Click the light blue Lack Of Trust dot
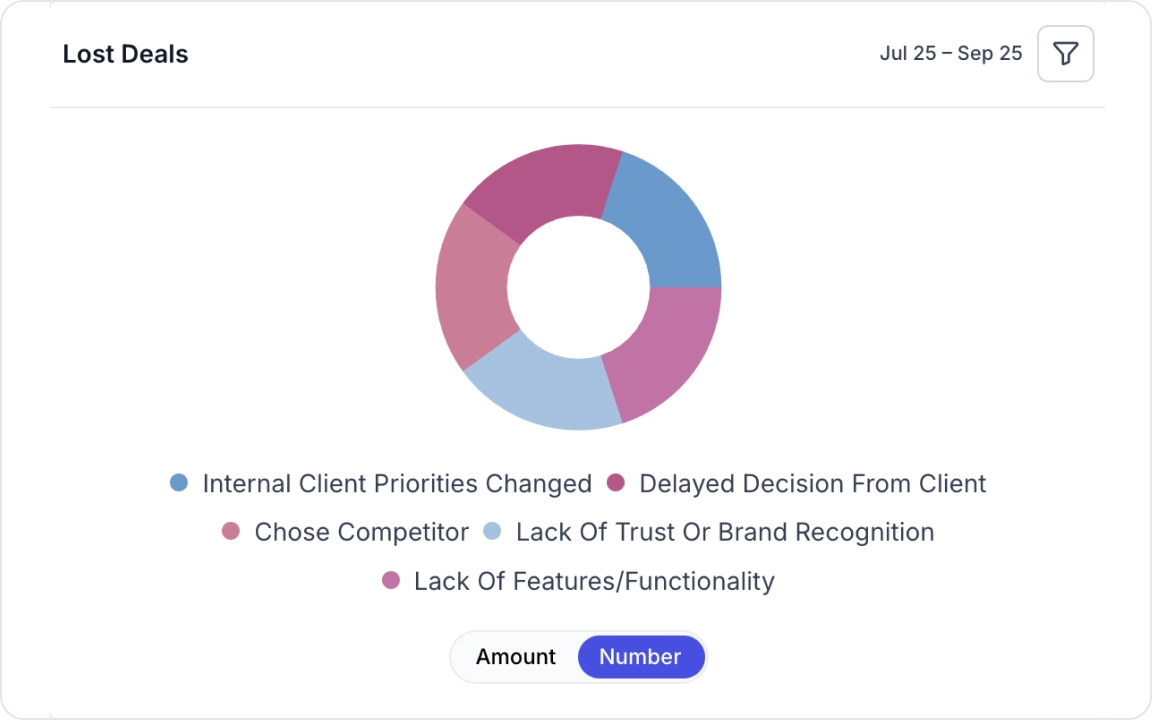The width and height of the screenshot is (1152, 720). point(492,532)
